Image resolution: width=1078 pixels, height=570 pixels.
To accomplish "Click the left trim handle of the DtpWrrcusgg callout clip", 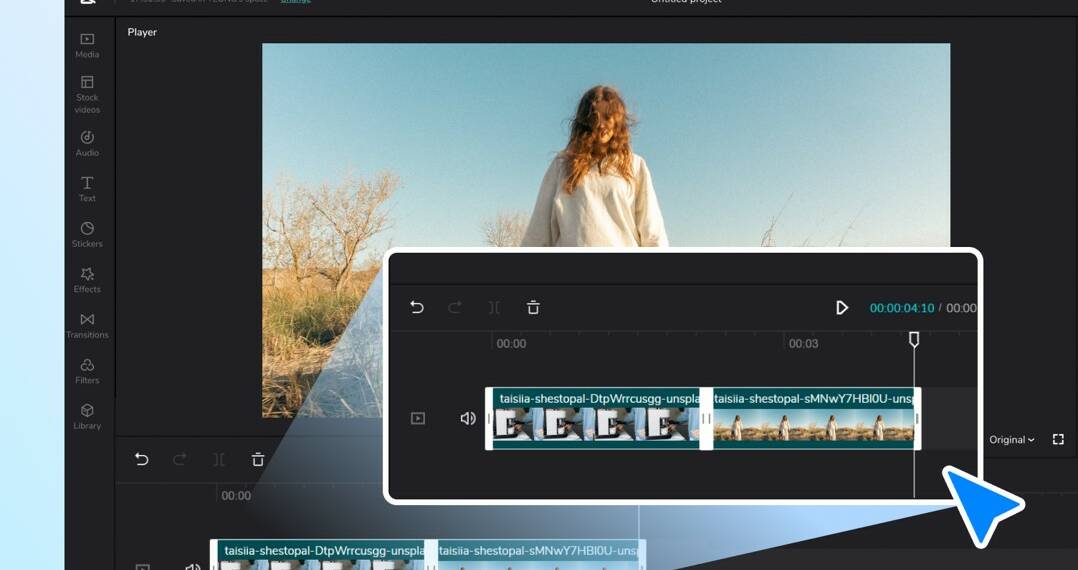I will (489, 419).
